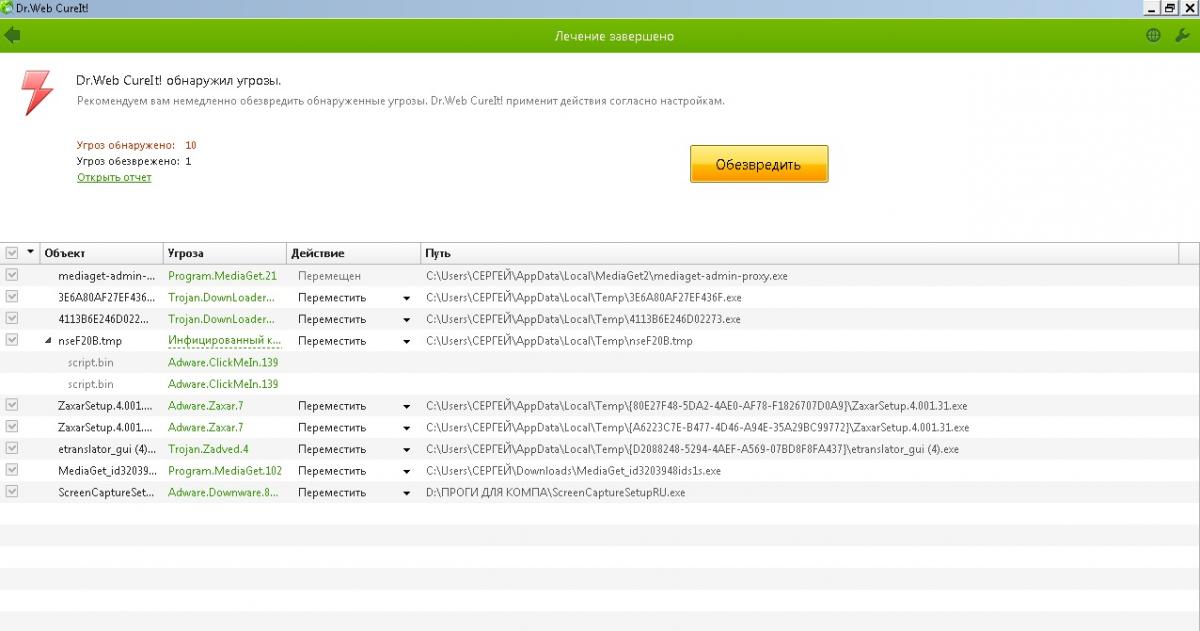Open action dropdown for nseF20B.tmp row
1200x631 pixels.
[x=407, y=341]
